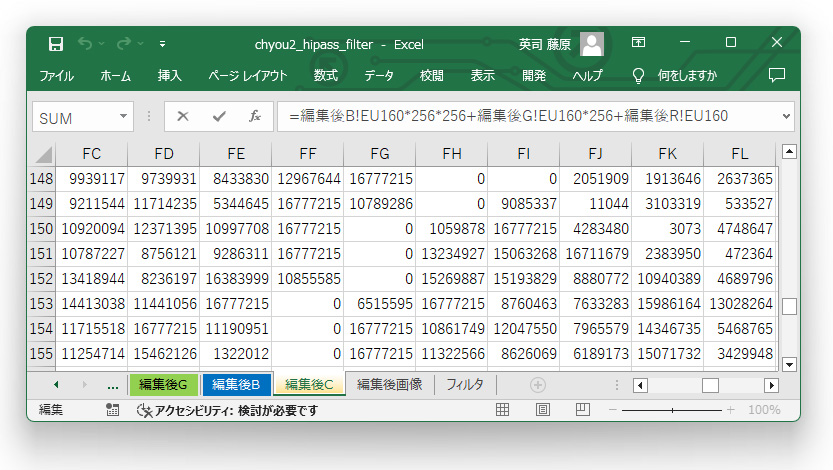Click cell with value 9085337
Image resolution: width=833 pixels, height=470 pixels.
[x=524, y=204]
